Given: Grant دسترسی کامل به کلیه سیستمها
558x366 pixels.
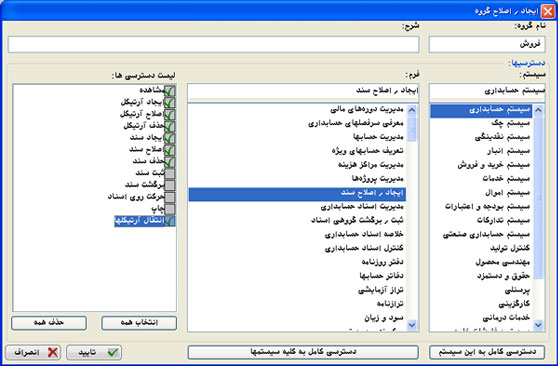Looking at the screenshot, I should click(x=303, y=352).
